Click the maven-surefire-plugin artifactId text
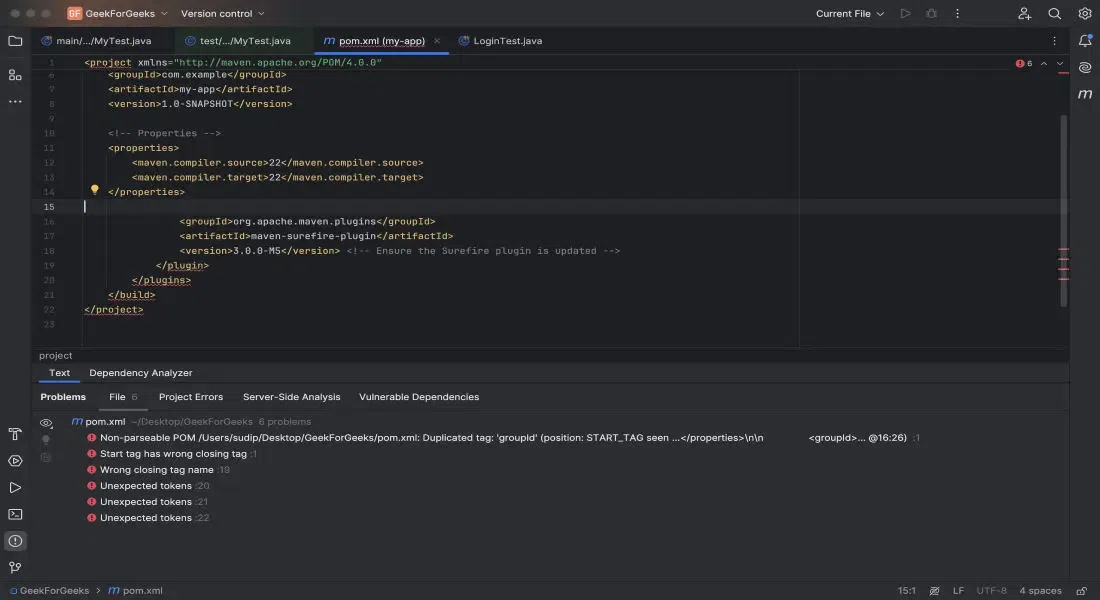 314,236
